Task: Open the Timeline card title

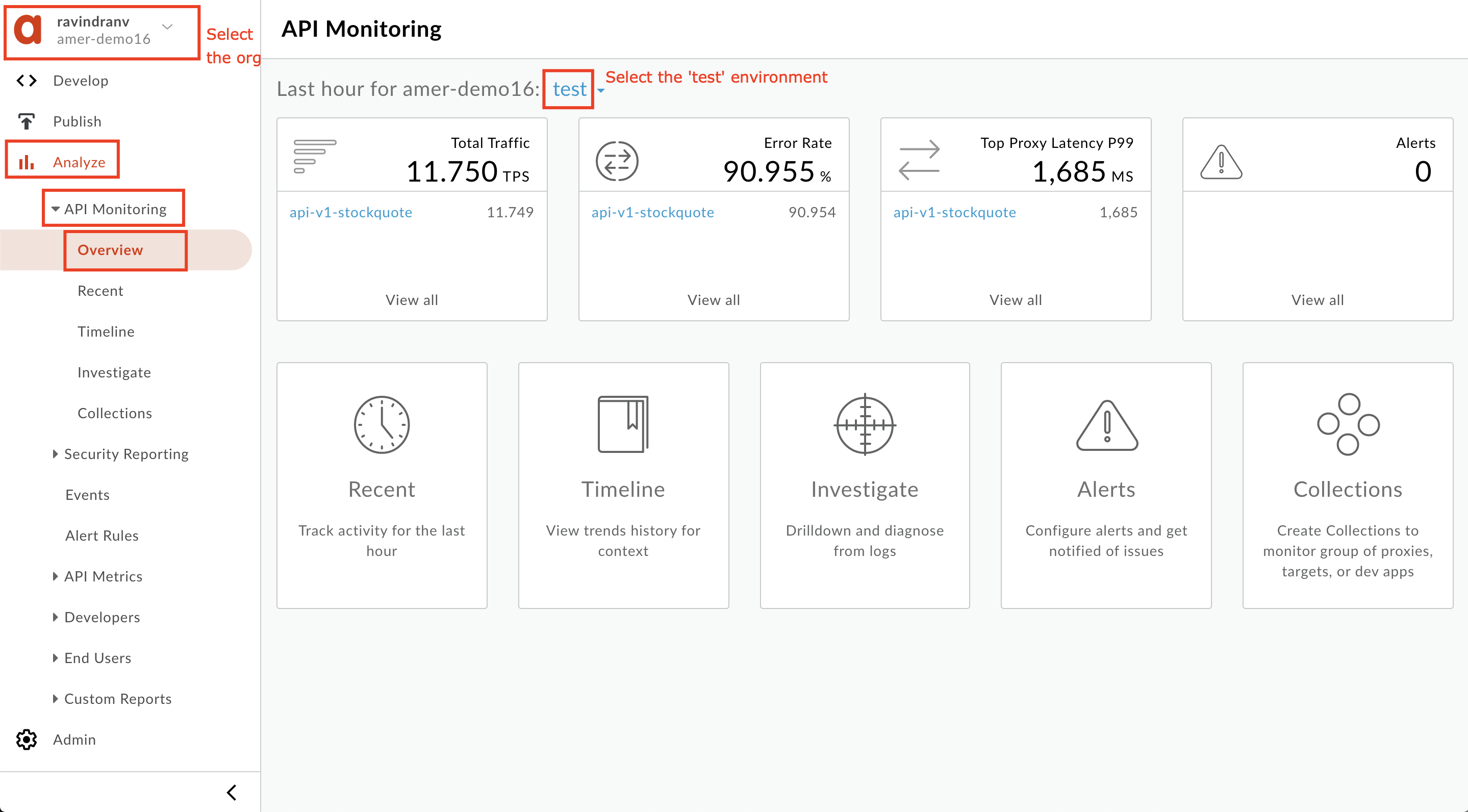Action: click(623, 490)
